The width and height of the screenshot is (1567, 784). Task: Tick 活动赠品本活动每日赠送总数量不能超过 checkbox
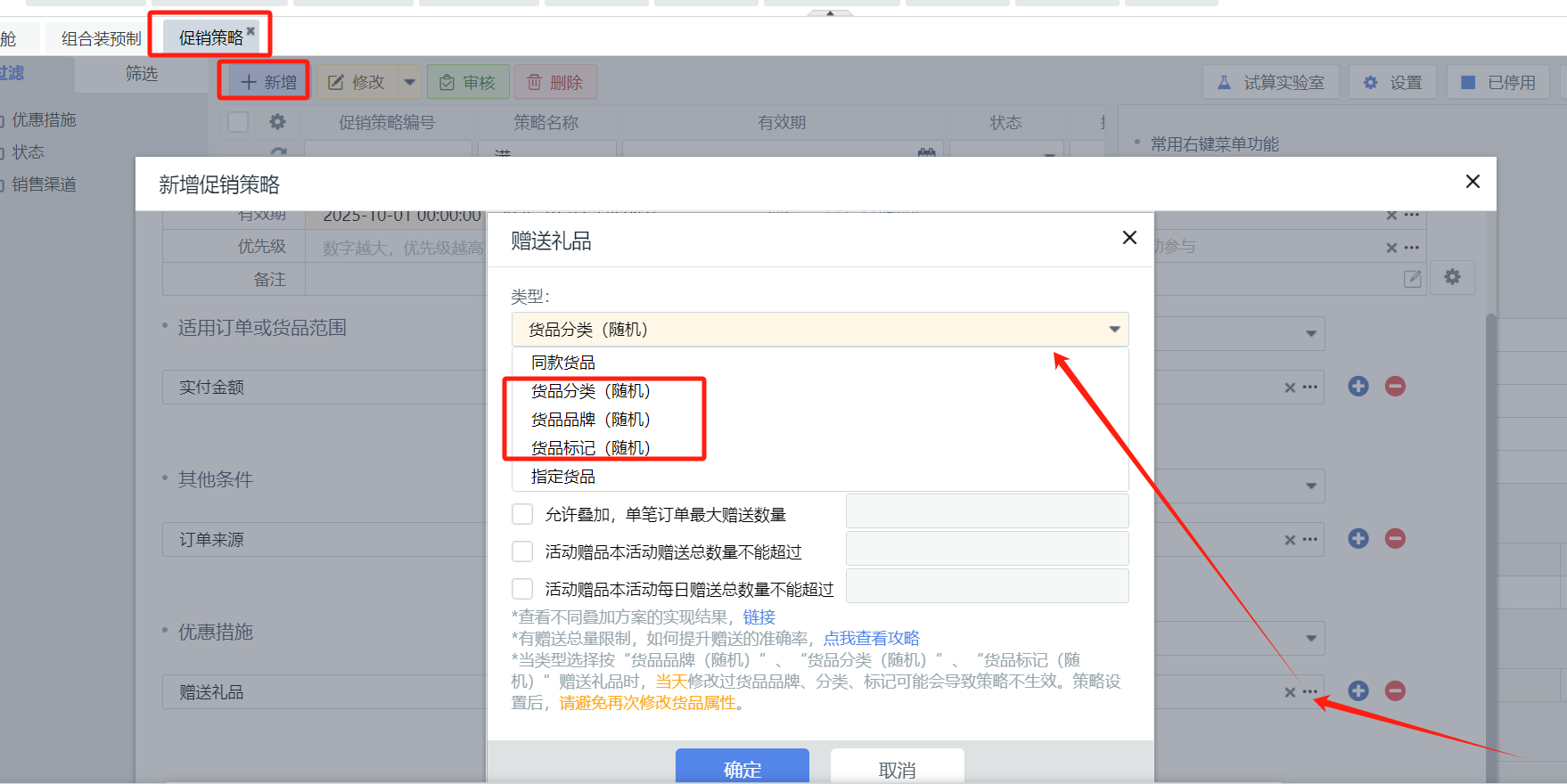(522, 589)
